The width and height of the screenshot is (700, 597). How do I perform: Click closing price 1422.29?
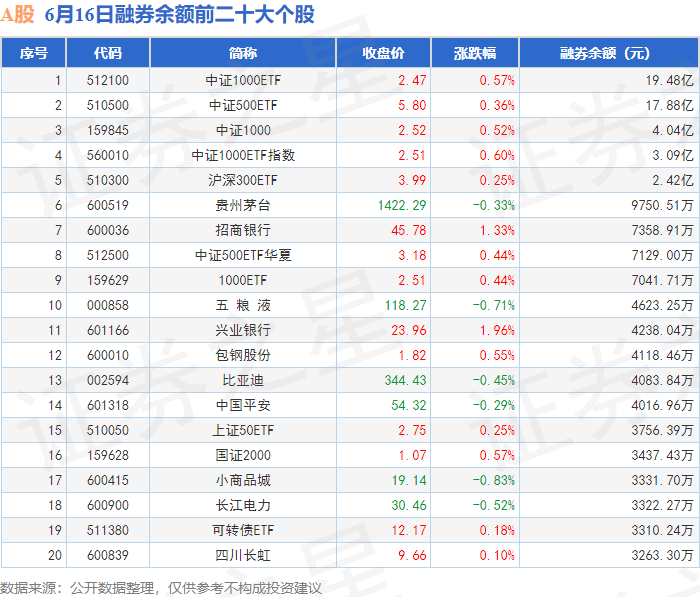click(402, 205)
